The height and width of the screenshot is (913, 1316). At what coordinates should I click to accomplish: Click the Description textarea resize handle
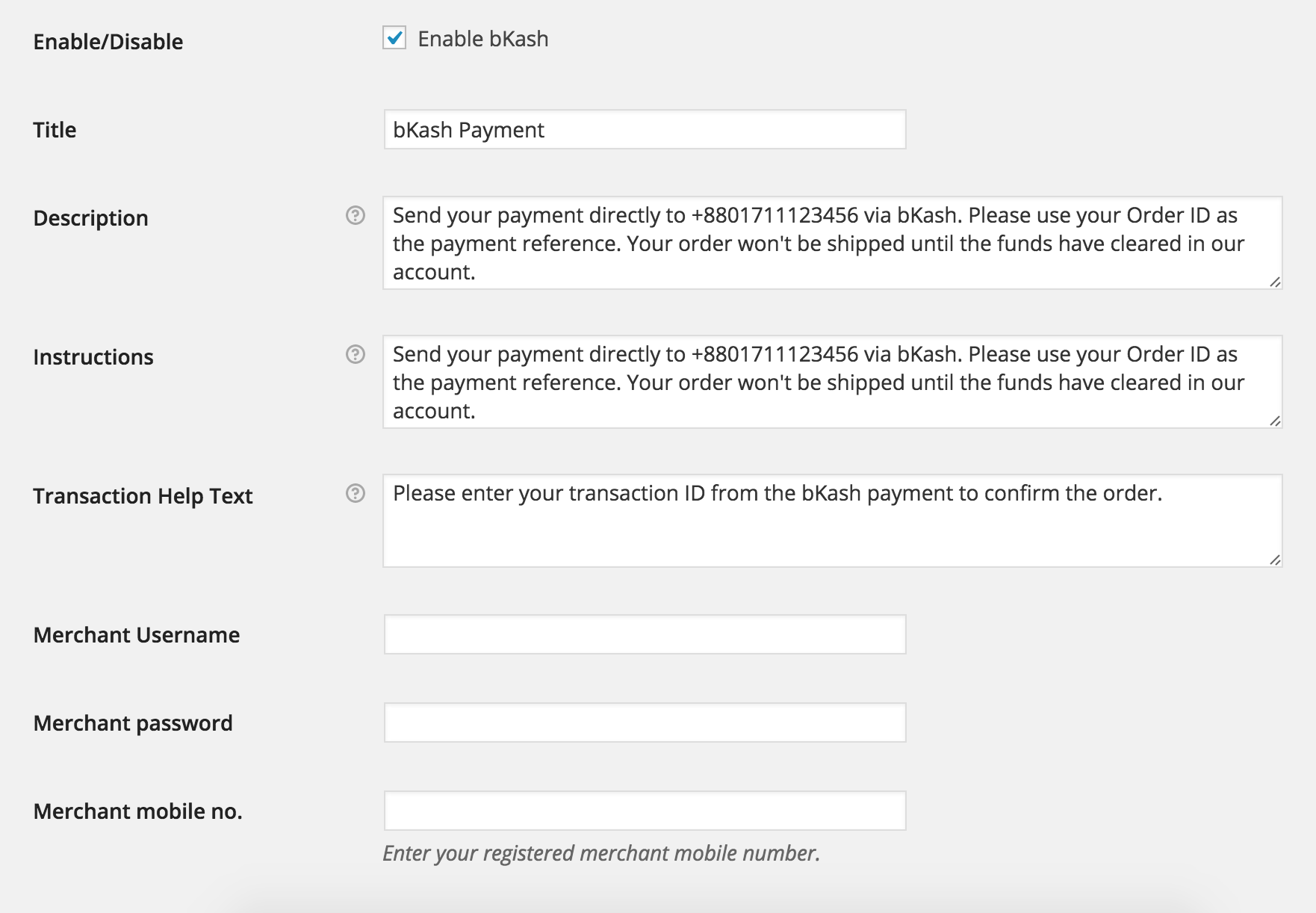coord(1275,282)
